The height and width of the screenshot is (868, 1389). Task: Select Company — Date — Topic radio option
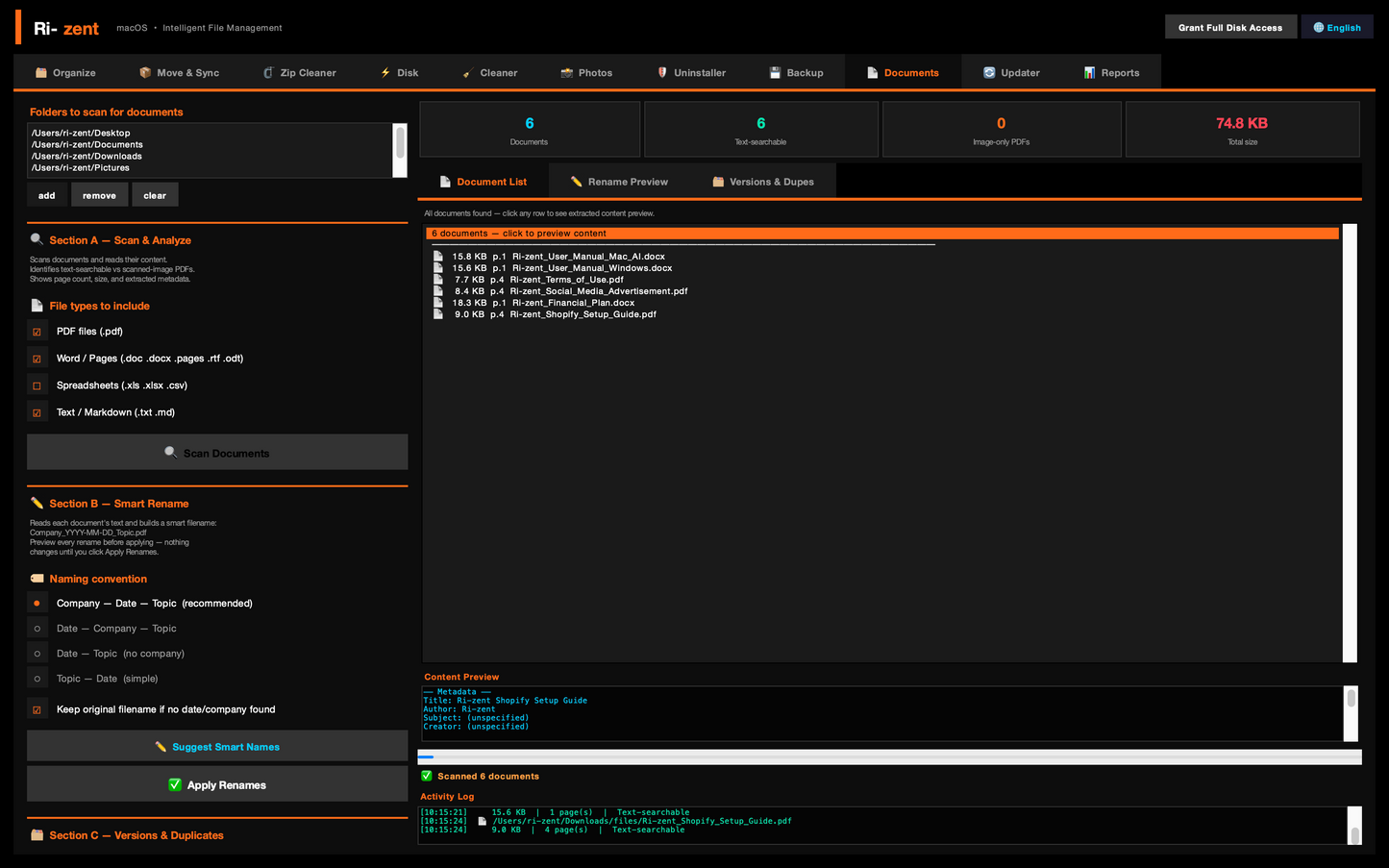[37, 604]
